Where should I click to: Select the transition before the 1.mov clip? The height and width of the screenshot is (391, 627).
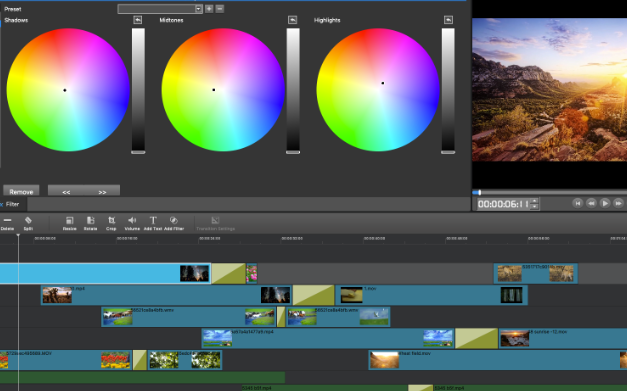pos(314,295)
